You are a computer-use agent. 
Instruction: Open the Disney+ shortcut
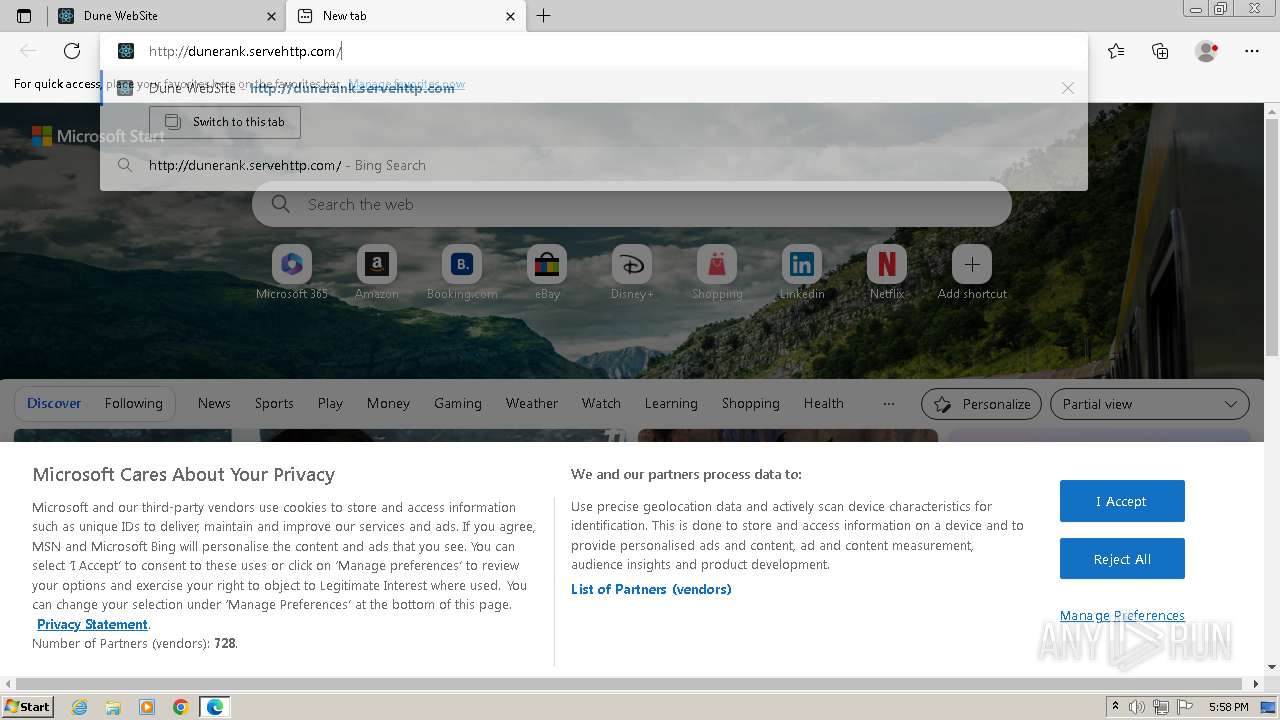632,273
